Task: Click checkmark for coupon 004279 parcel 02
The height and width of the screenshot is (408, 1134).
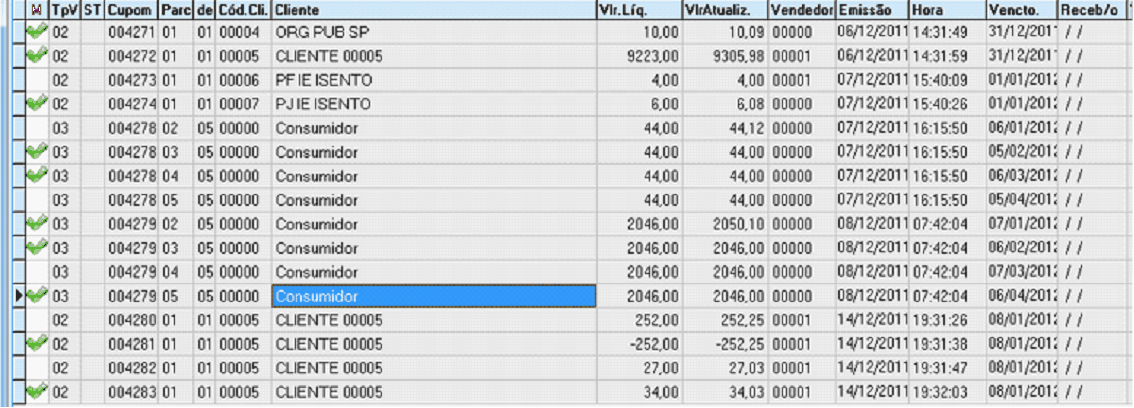Action: [x=35, y=224]
